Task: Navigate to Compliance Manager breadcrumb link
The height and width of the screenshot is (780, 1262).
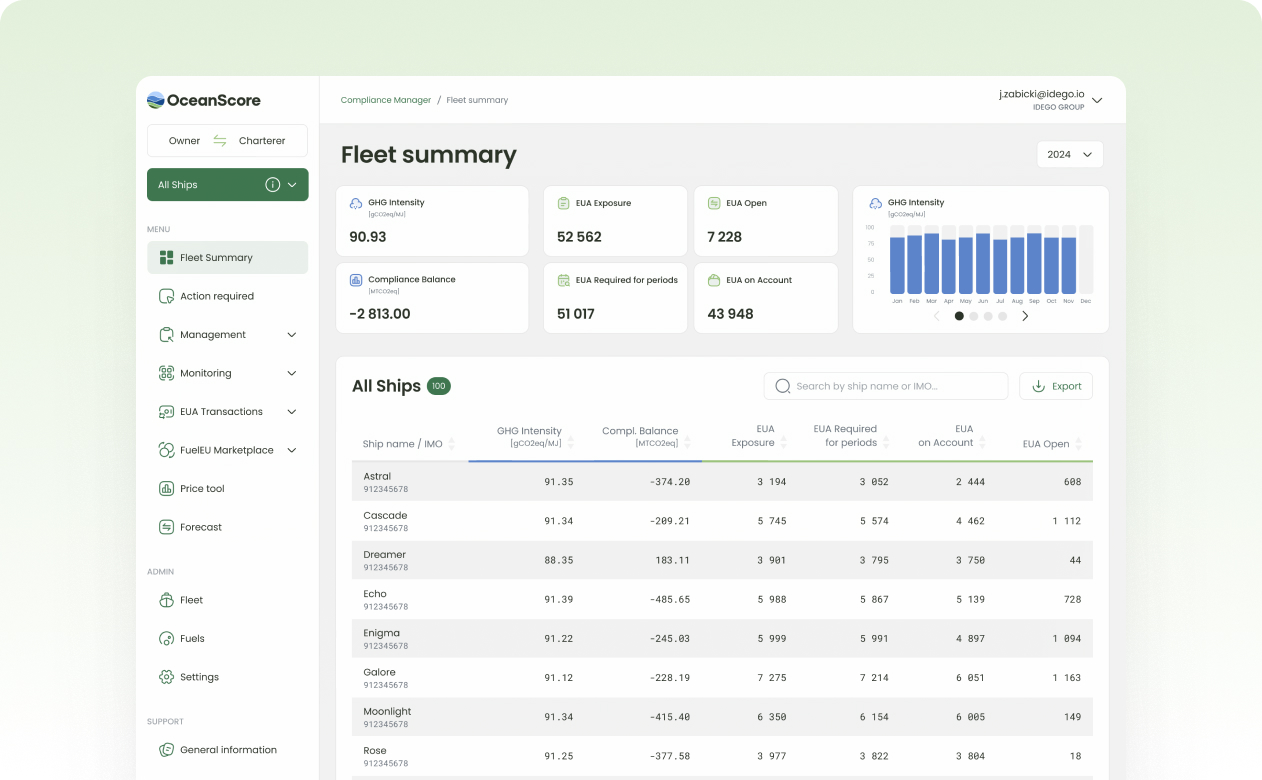Action: 385,100
